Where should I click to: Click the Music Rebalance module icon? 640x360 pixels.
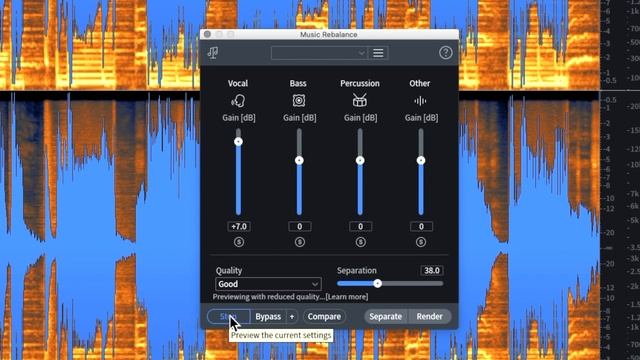[x=213, y=53]
